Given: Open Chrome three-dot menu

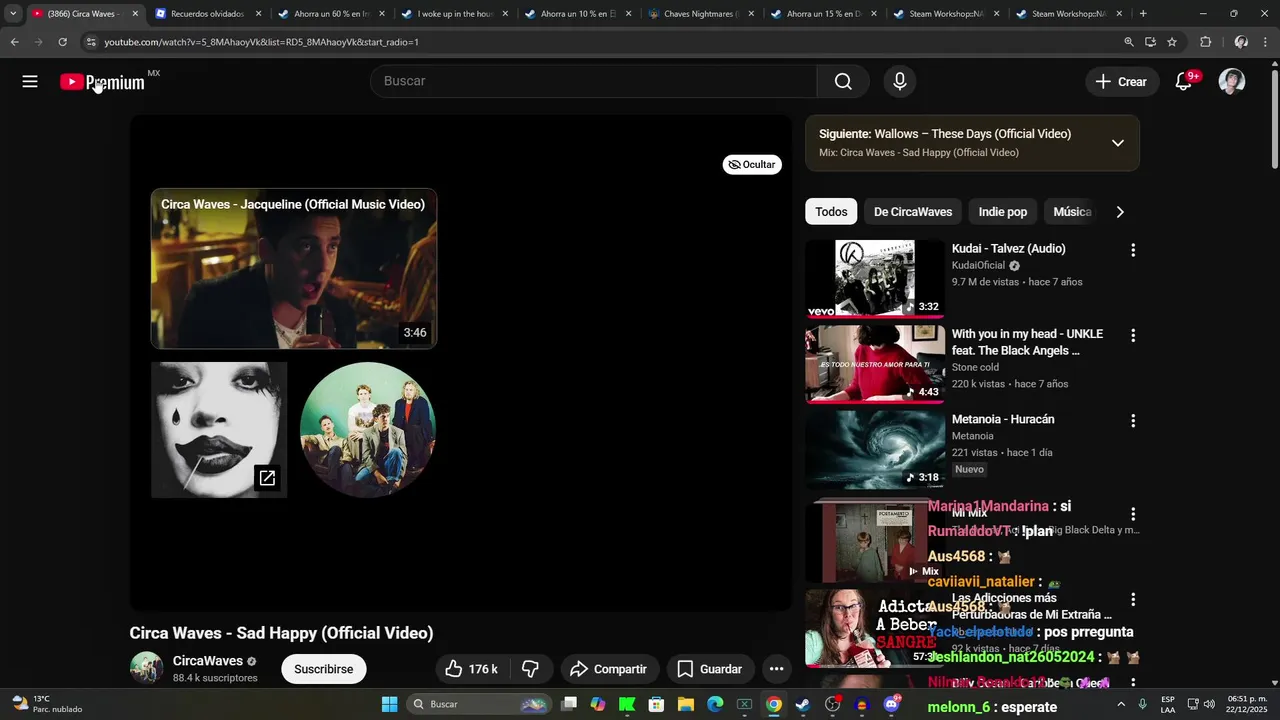Looking at the screenshot, I should (1267, 42).
